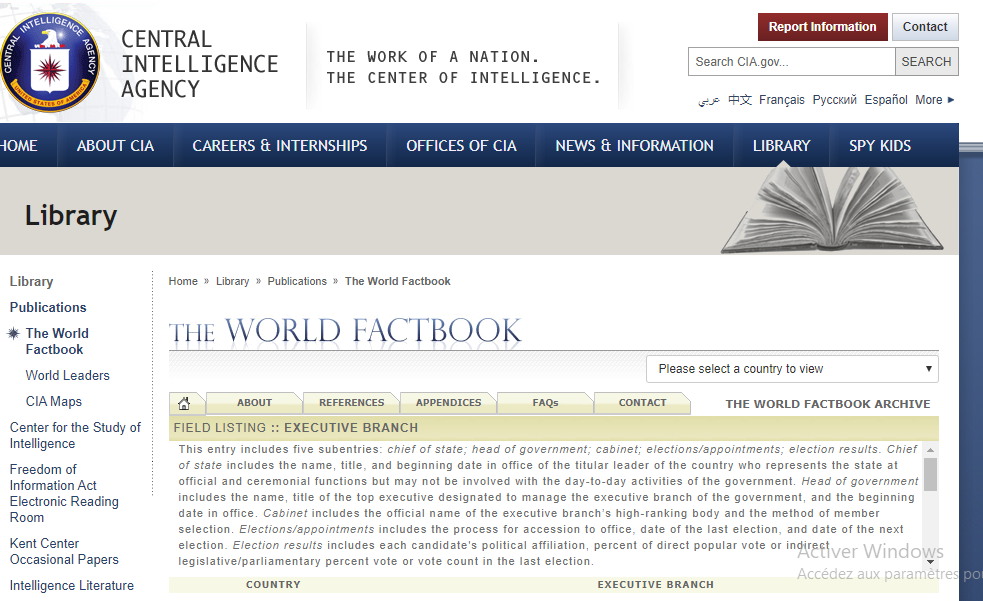983x601 pixels.
Task: Open the Factbook home icon tab
Action: click(184, 403)
